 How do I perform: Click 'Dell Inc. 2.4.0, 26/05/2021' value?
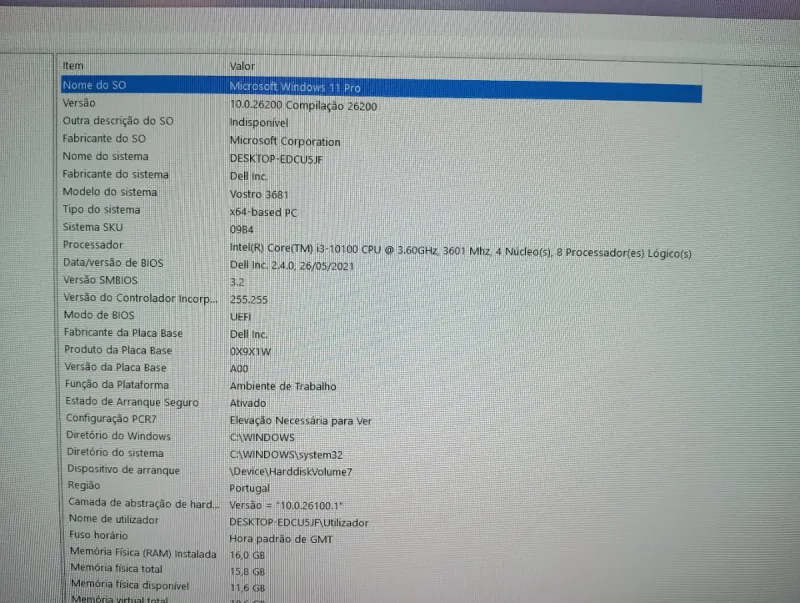pos(292,265)
